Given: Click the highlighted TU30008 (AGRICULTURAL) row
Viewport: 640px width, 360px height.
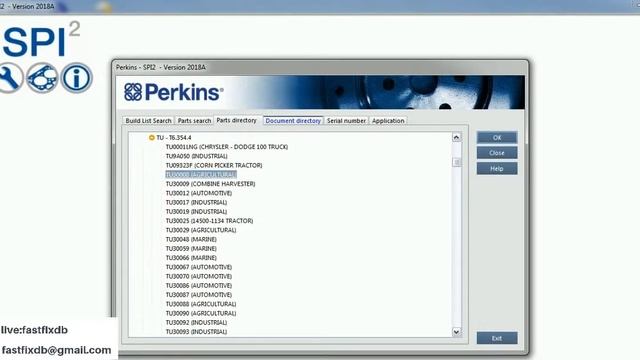Looking at the screenshot, I should click(x=201, y=175).
